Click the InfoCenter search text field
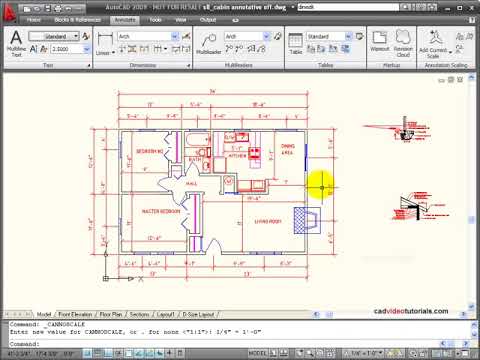Image resolution: width=480 pixels, height=360 pixels. click(348, 7)
